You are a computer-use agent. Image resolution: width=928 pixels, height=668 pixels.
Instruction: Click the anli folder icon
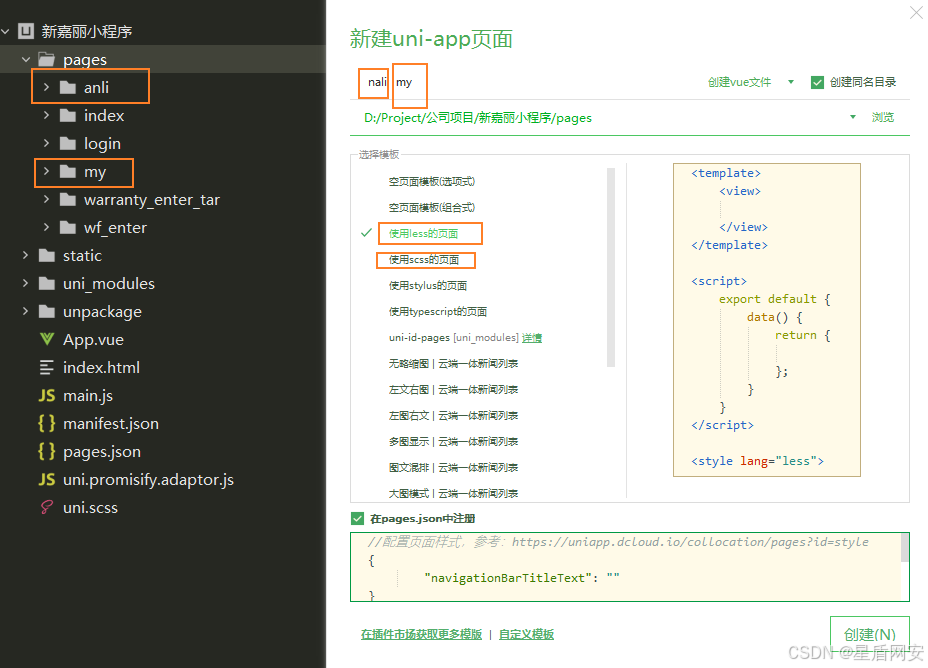click(x=68, y=88)
